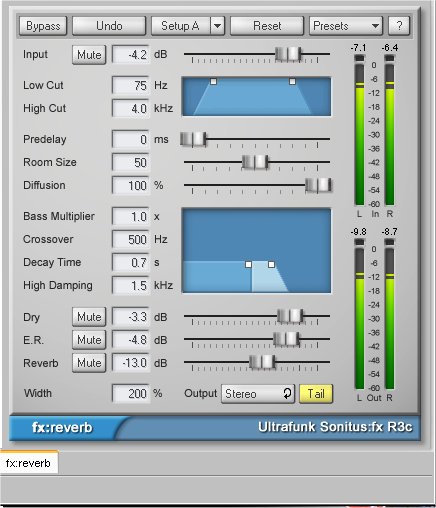This screenshot has height=508, width=436.
Task: Click the Input dB value field
Action: click(x=131, y=55)
